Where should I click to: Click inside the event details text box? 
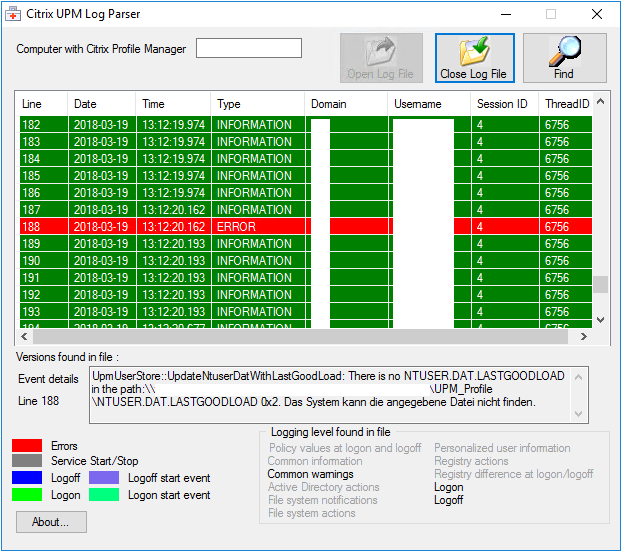(x=339, y=395)
